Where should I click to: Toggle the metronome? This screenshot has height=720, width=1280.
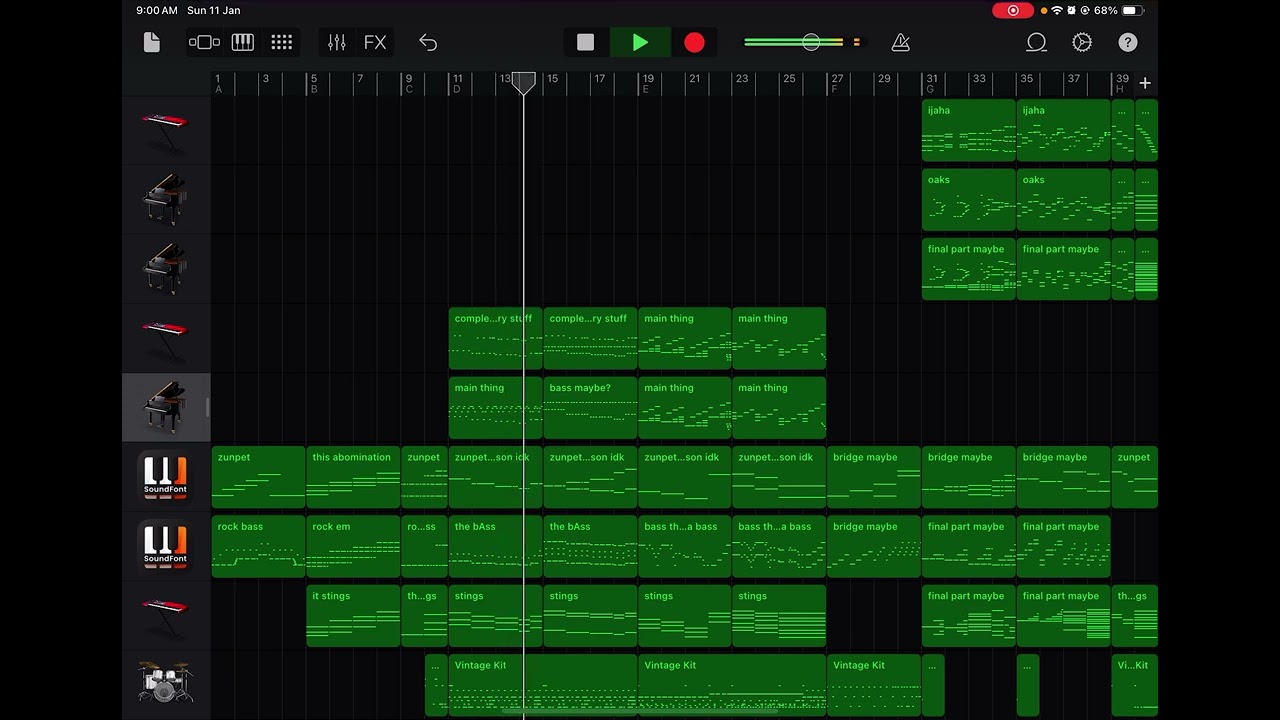tap(901, 42)
